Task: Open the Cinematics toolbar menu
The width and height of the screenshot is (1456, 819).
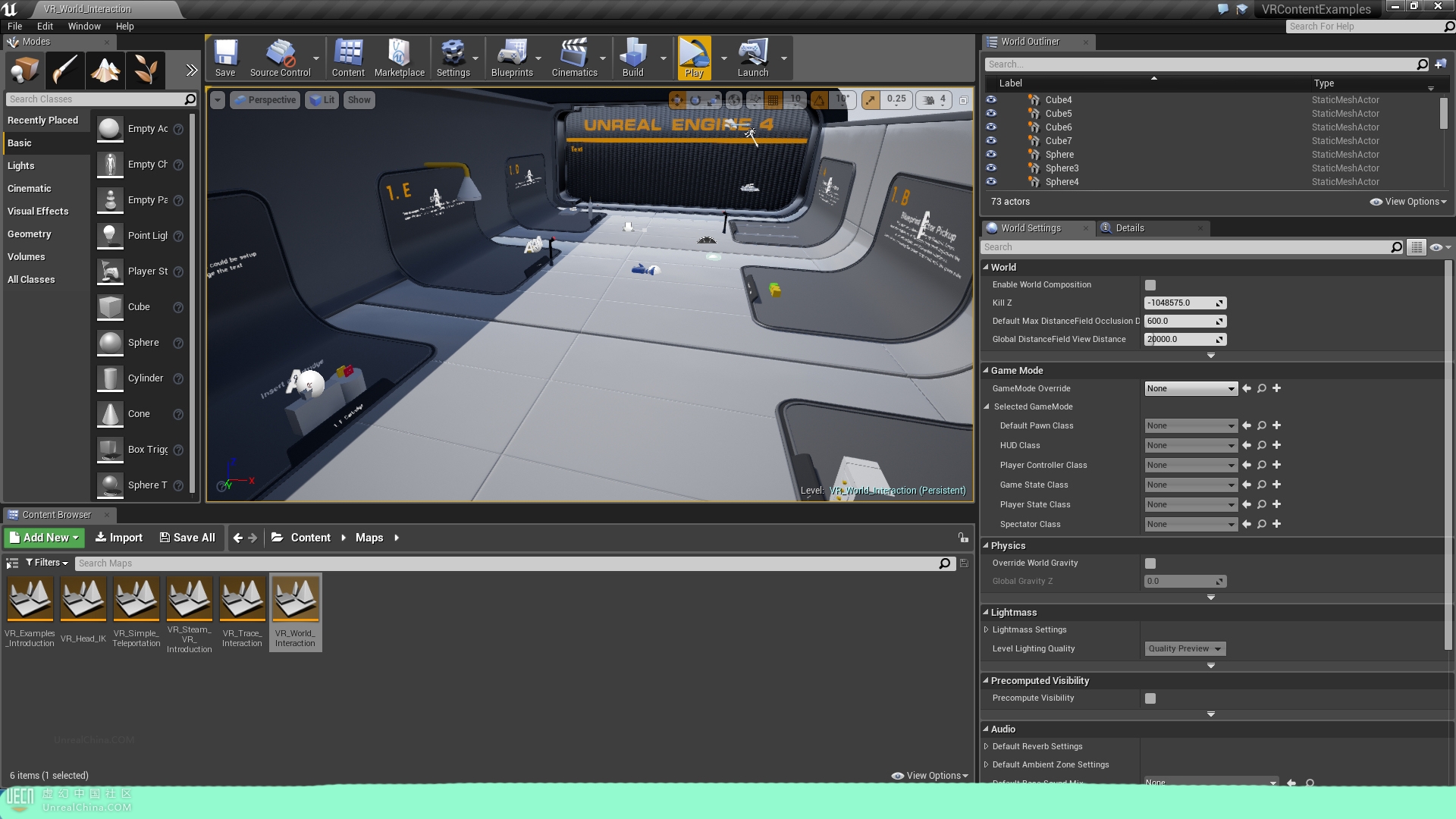Action: [x=574, y=58]
